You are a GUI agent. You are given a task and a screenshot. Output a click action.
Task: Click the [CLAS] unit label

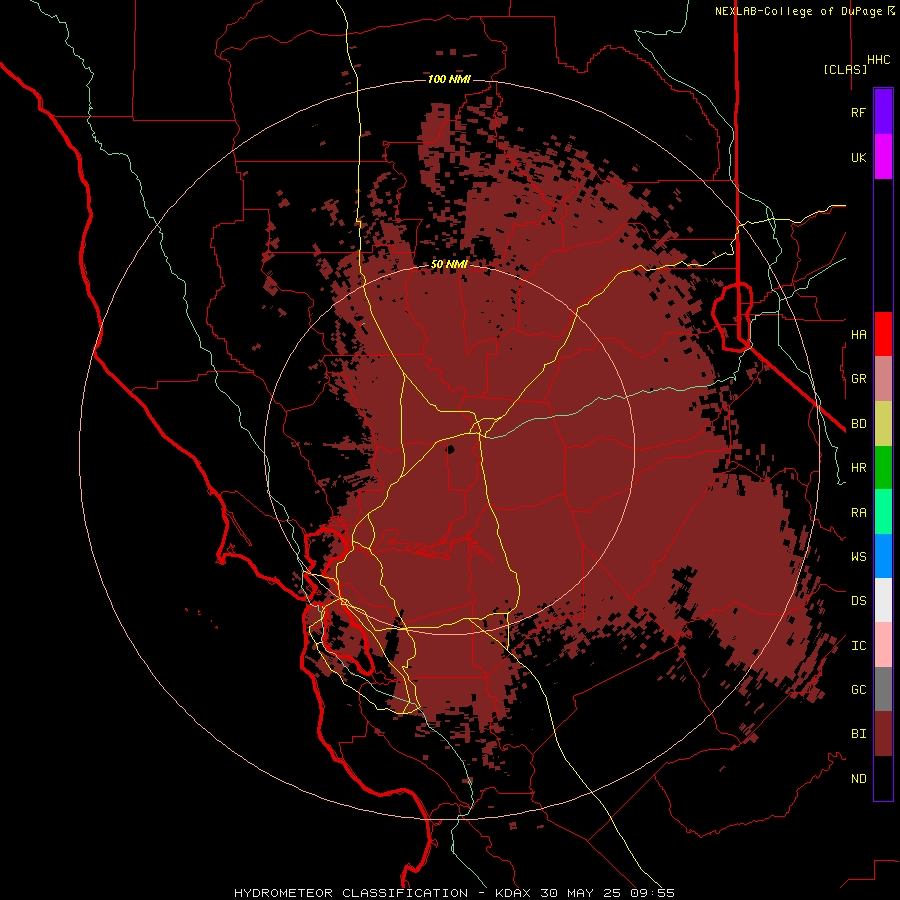[845, 69]
